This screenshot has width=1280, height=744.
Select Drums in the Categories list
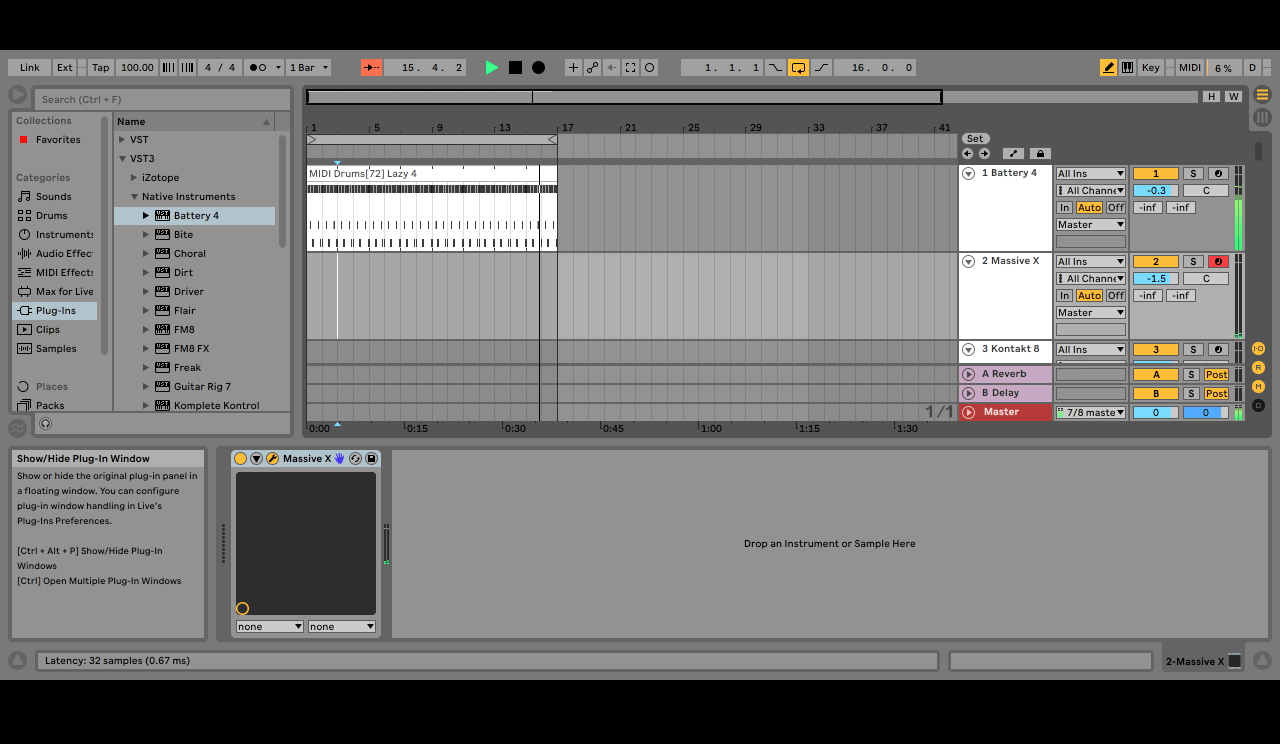click(51, 216)
